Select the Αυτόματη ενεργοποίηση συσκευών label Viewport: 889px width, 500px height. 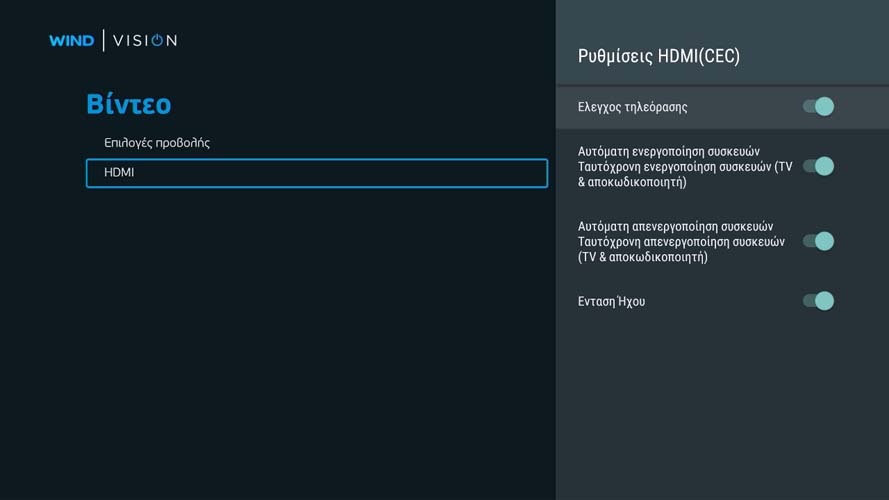[668, 151]
